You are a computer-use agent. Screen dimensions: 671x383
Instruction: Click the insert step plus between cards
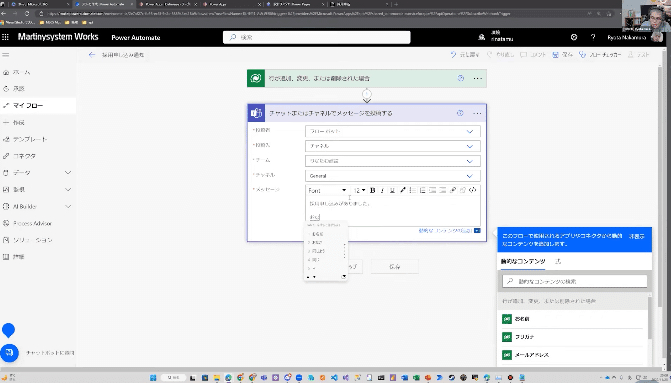click(x=367, y=94)
